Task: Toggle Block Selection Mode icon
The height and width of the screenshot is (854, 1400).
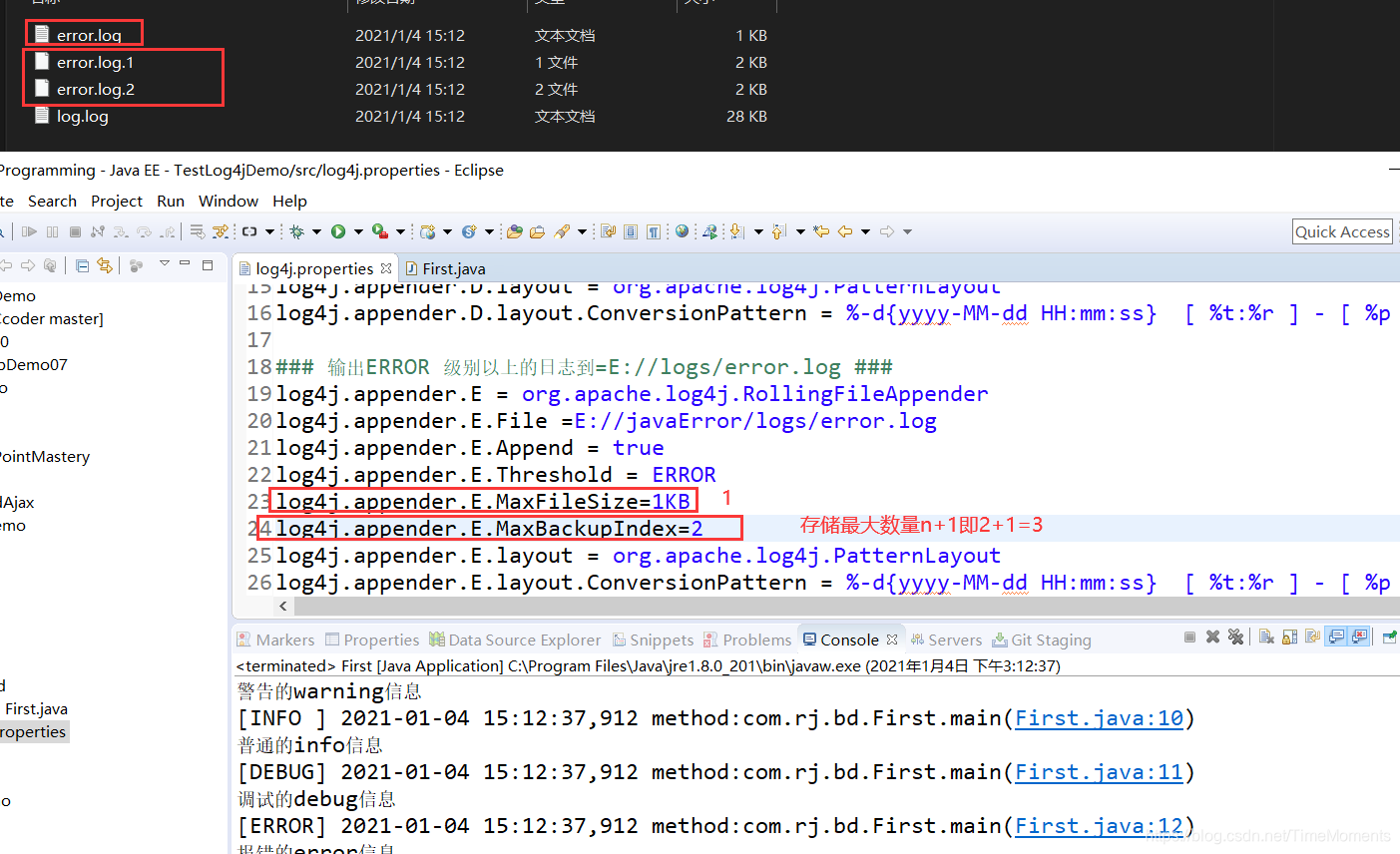Action: (632, 231)
